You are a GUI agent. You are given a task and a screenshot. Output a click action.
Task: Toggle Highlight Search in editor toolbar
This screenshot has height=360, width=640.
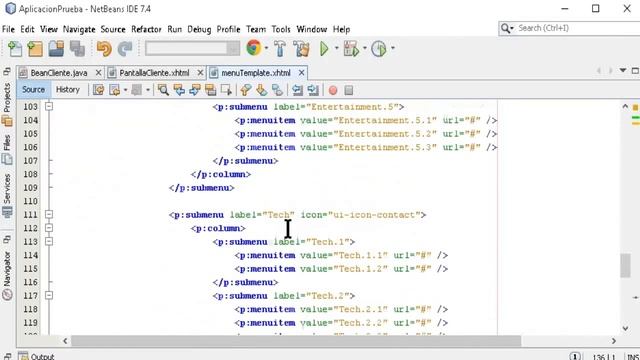click(x=211, y=90)
